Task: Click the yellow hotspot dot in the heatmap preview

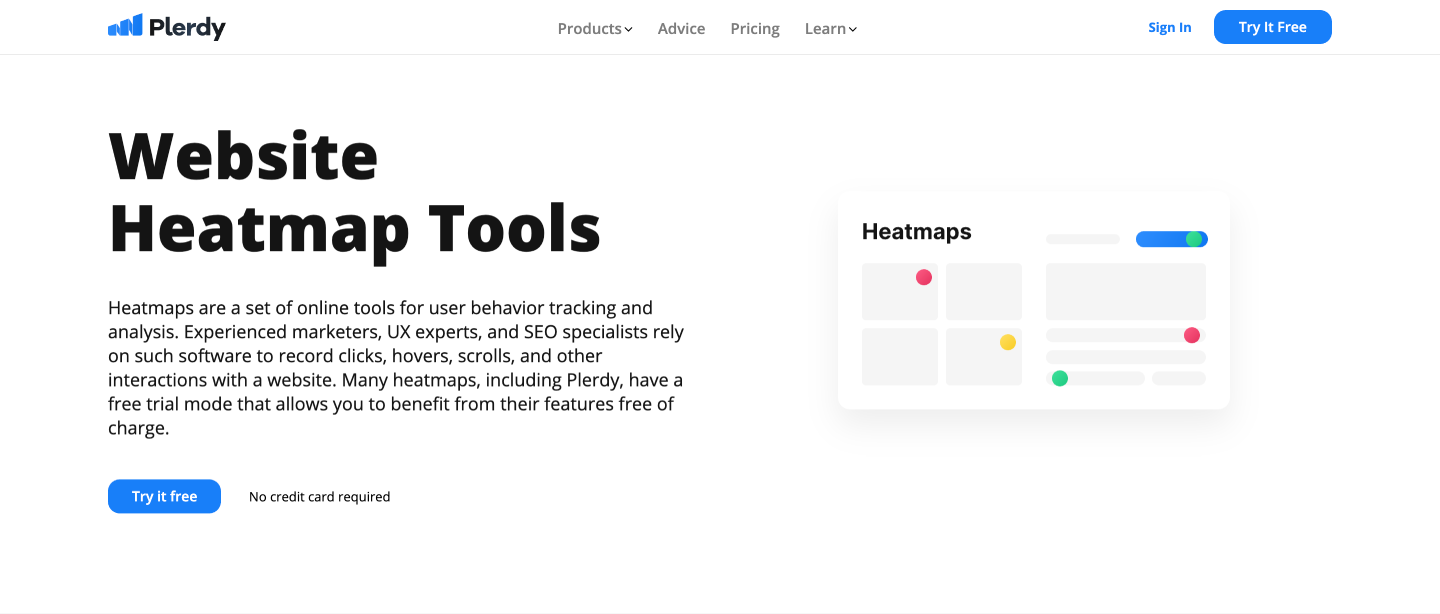Action: pyautogui.click(x=1009, y=342)
